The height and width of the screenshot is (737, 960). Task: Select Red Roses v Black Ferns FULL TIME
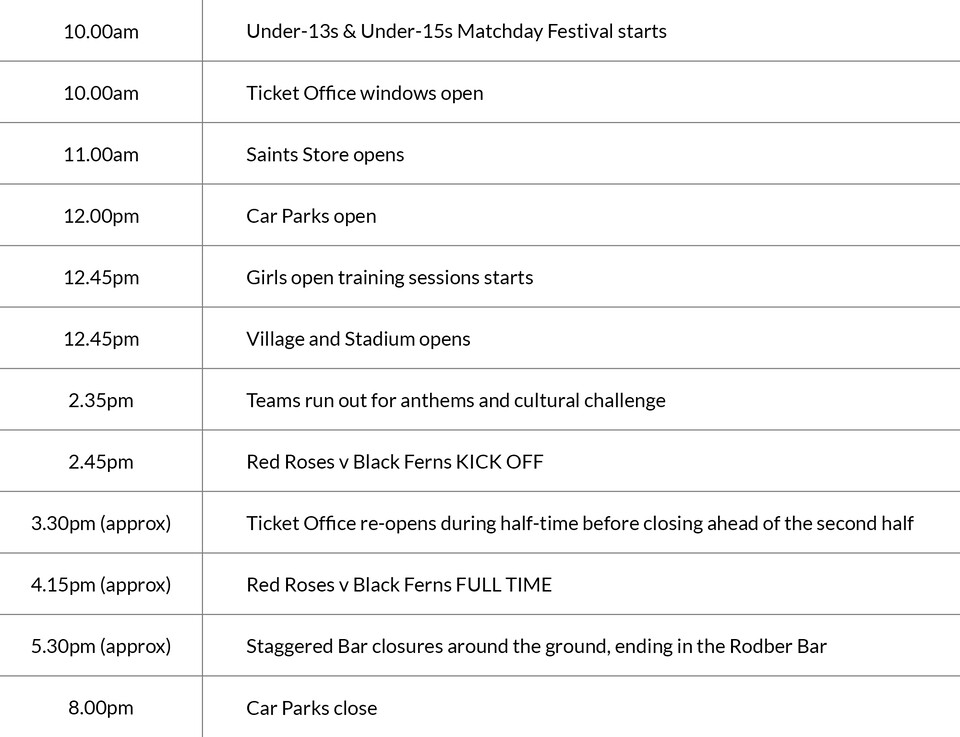click(x=398, y=585)
